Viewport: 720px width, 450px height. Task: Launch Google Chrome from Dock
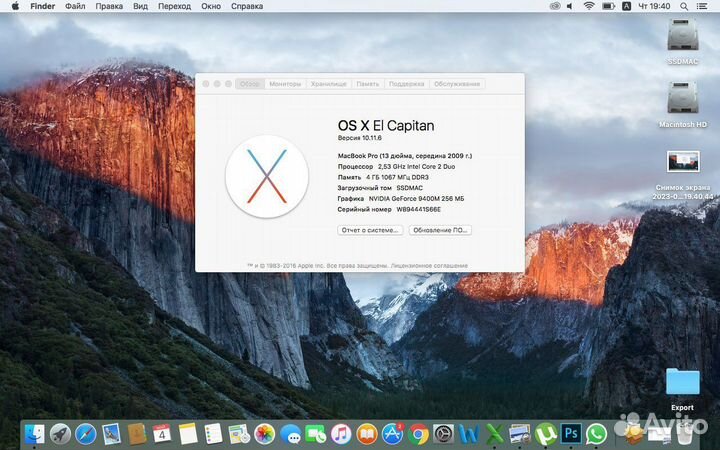(x=418, y=433)
